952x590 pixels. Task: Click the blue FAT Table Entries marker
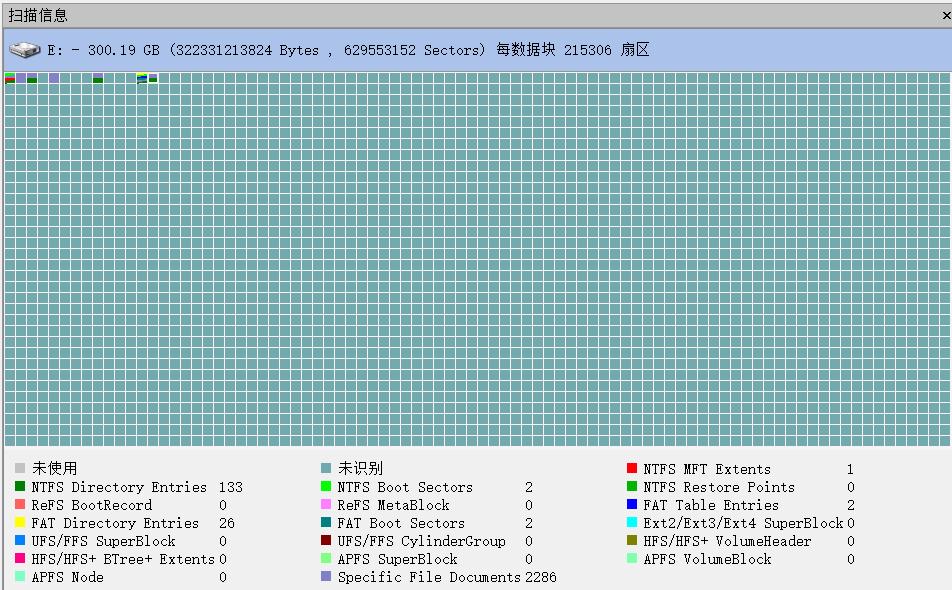631,505
